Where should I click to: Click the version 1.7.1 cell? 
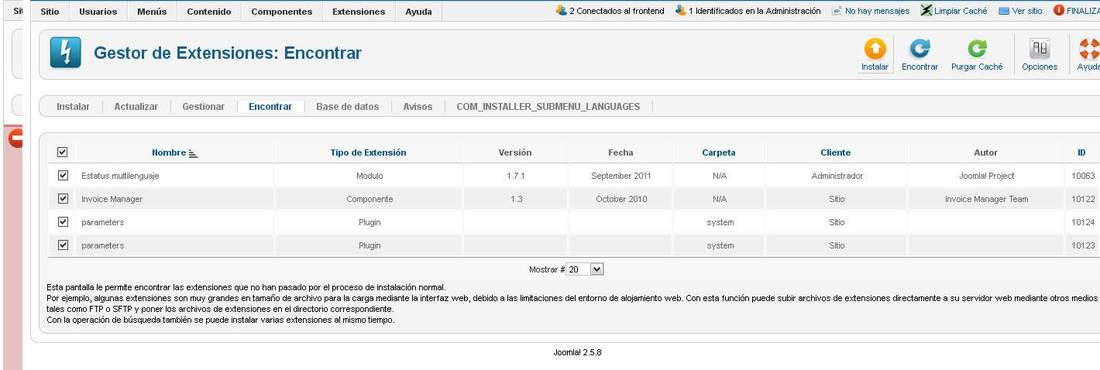pos(515,176)
